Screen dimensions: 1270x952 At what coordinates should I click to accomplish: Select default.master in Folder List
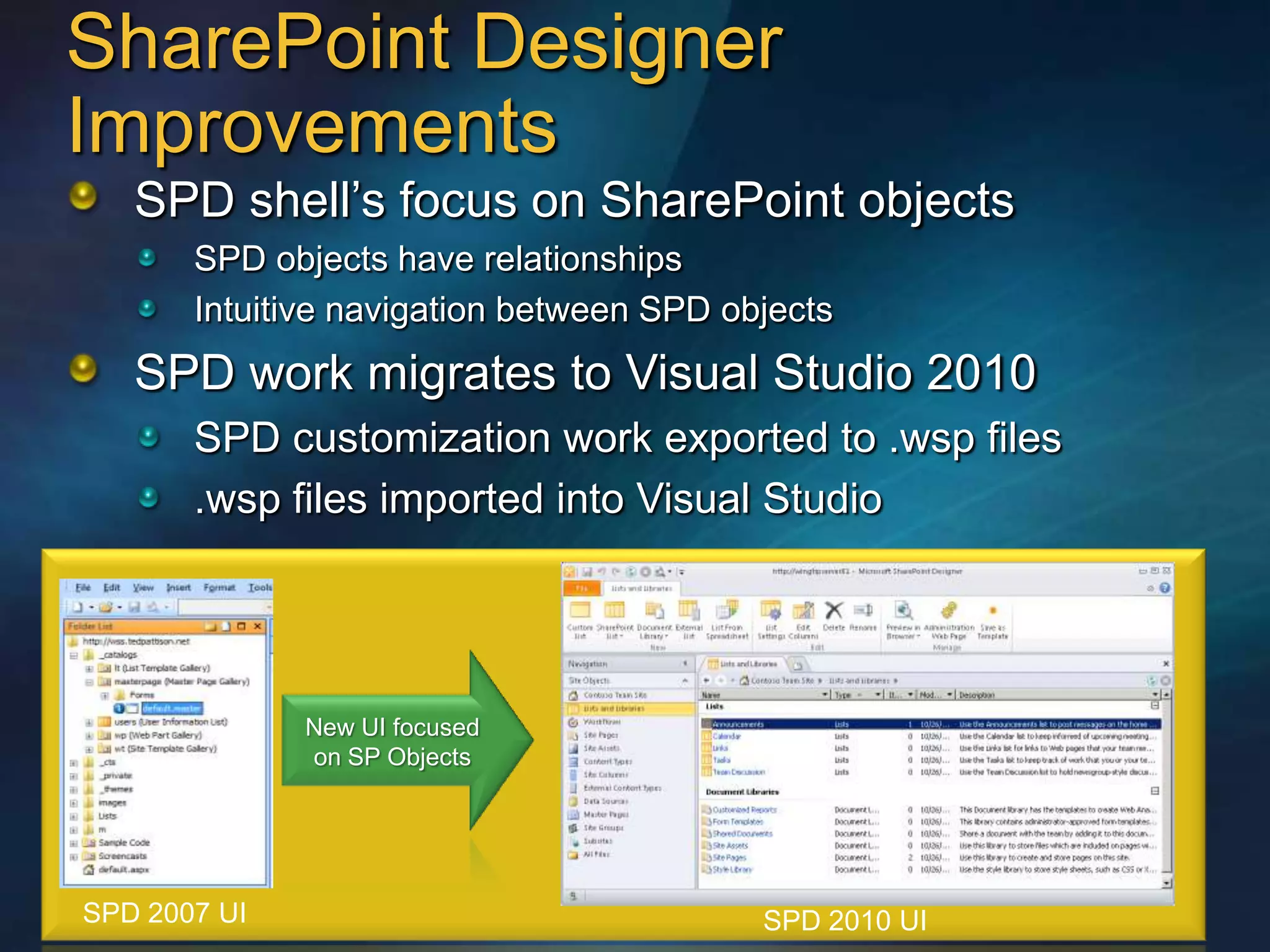click(x=171, y=708)
